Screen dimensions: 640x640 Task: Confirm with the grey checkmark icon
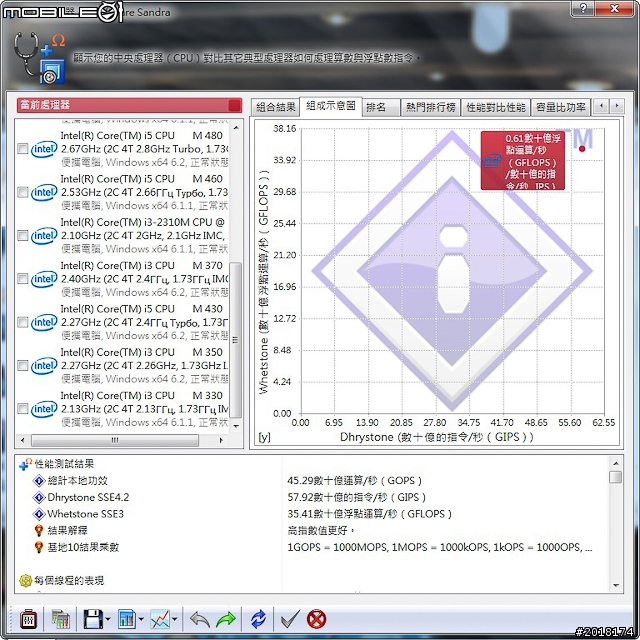click(290, 619)
